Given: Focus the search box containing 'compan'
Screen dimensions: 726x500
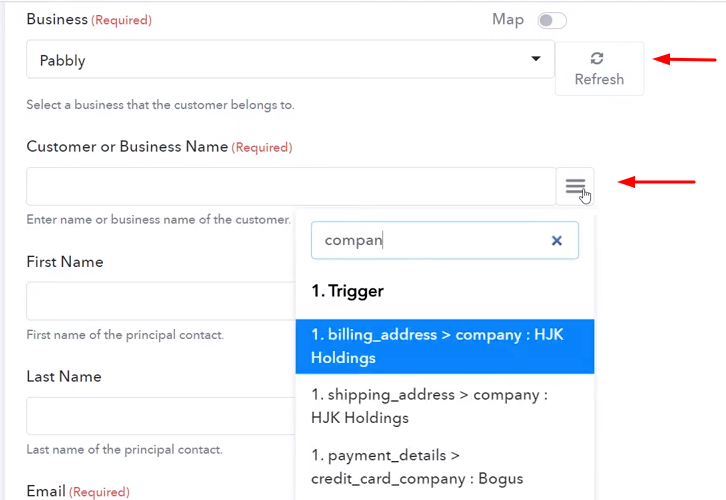Looking at the screenshot, I should pos(444,240).
